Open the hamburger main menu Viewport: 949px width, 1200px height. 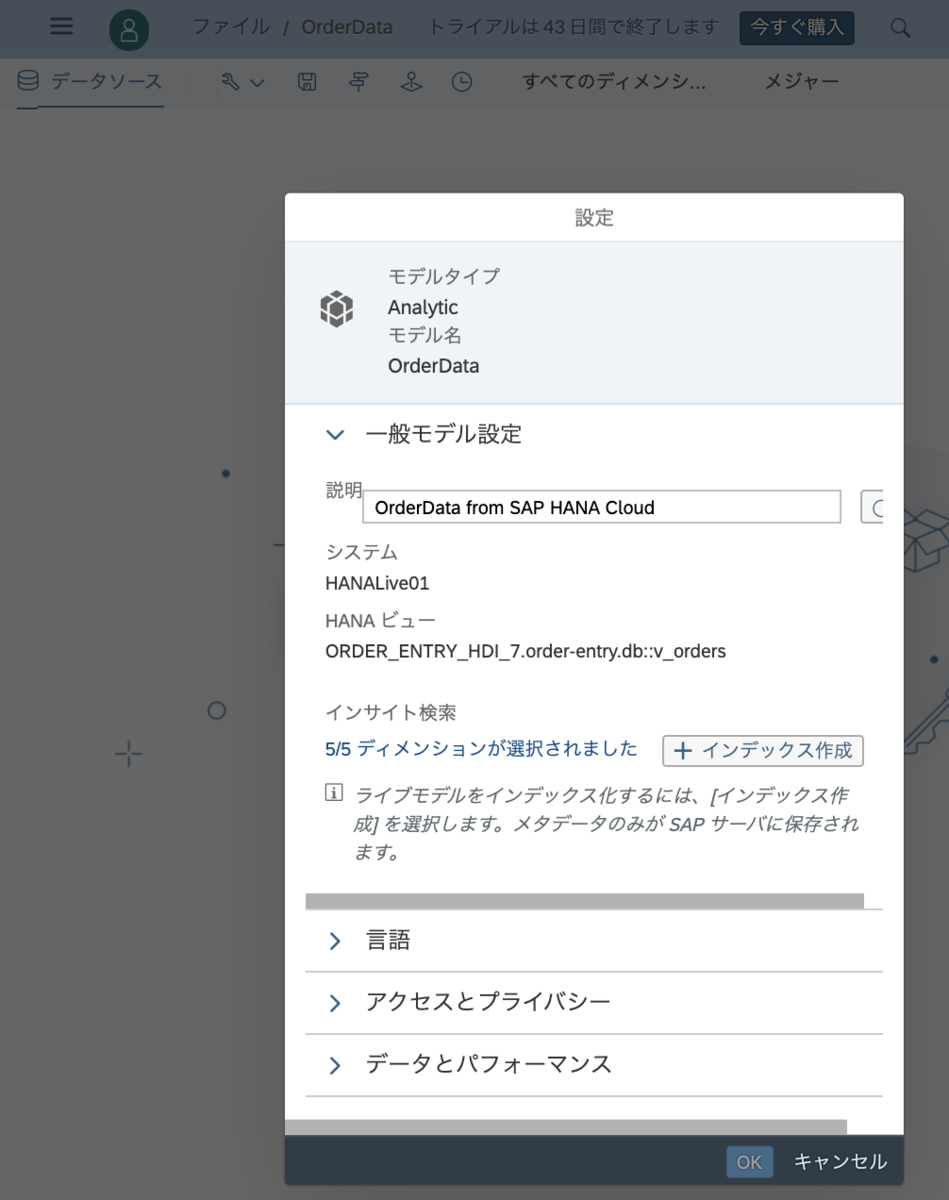(x=61, y=27)
